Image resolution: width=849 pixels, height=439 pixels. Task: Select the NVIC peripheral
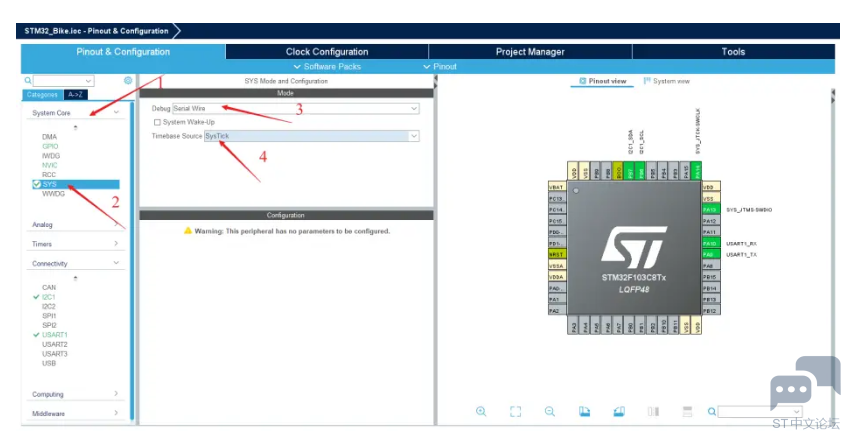(49, 165)
